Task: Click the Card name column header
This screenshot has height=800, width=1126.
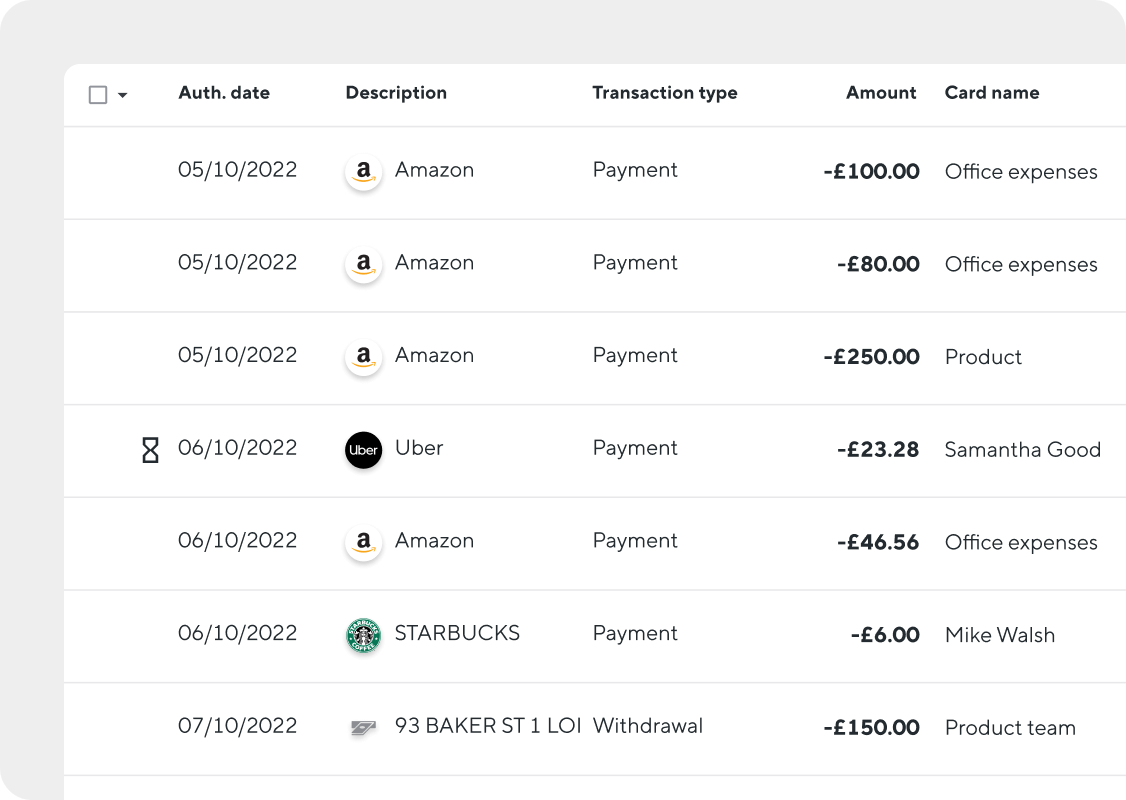Action: coord(991,93)
